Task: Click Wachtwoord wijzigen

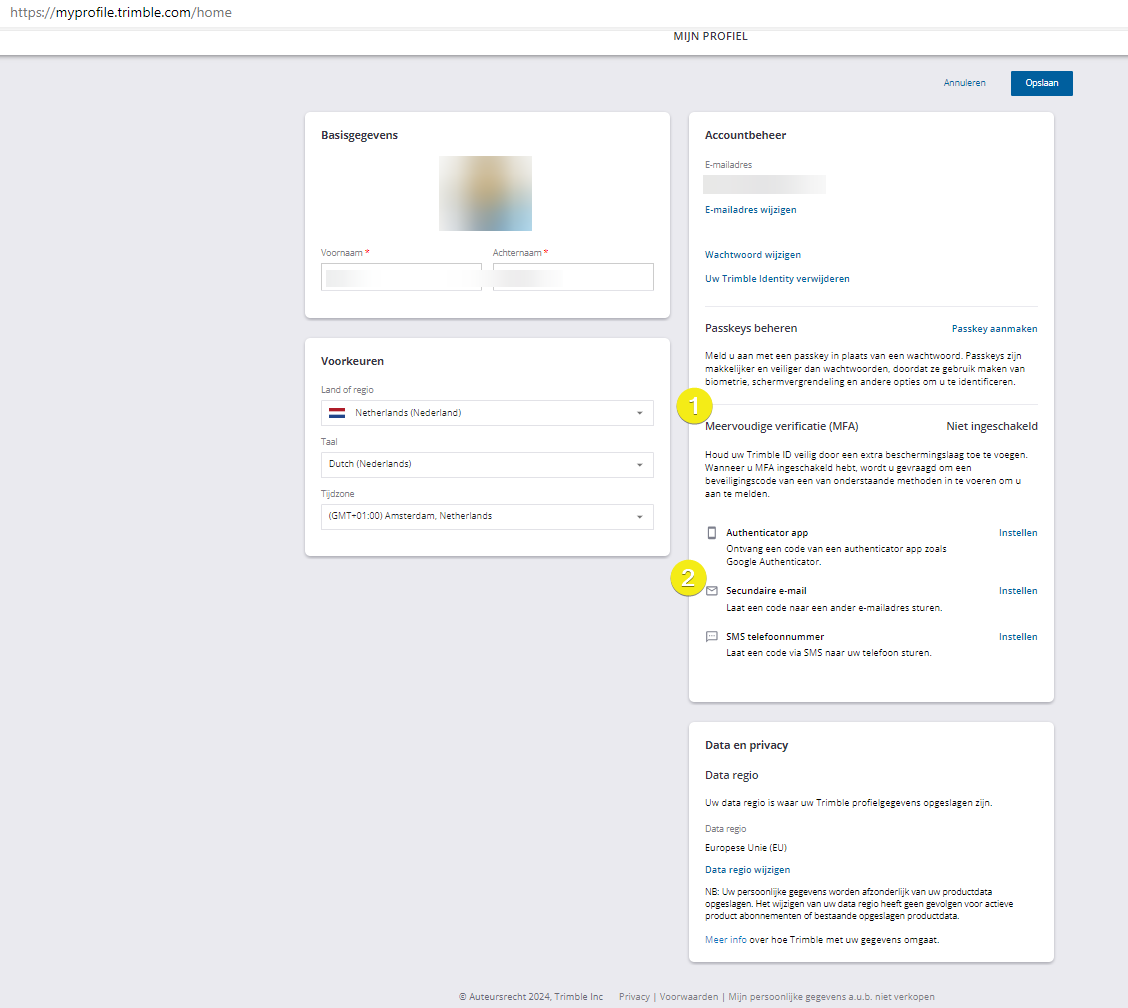Action: (752, 254)
